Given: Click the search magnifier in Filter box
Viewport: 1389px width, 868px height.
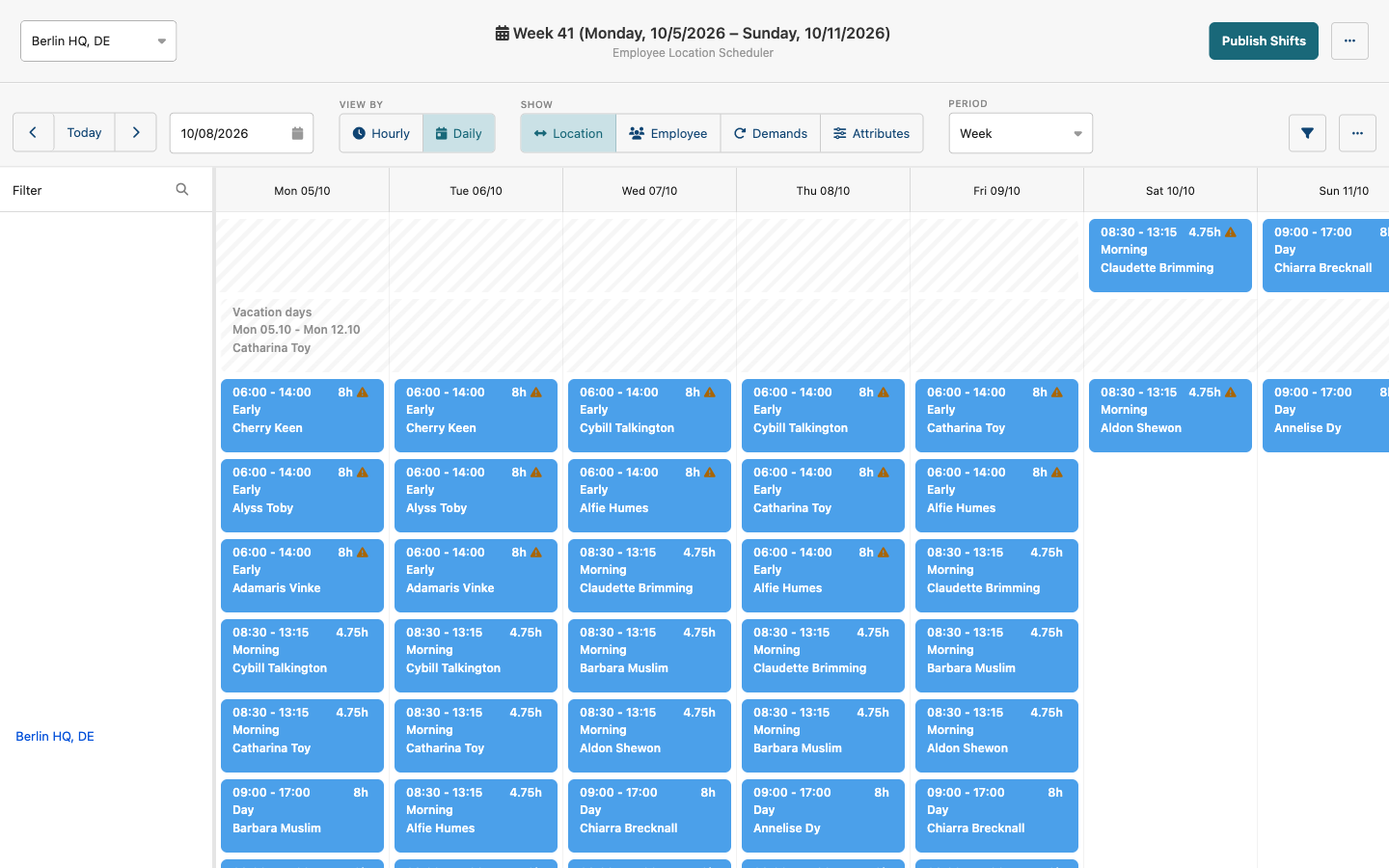Looking at the screenshot, I should point(182,190).
